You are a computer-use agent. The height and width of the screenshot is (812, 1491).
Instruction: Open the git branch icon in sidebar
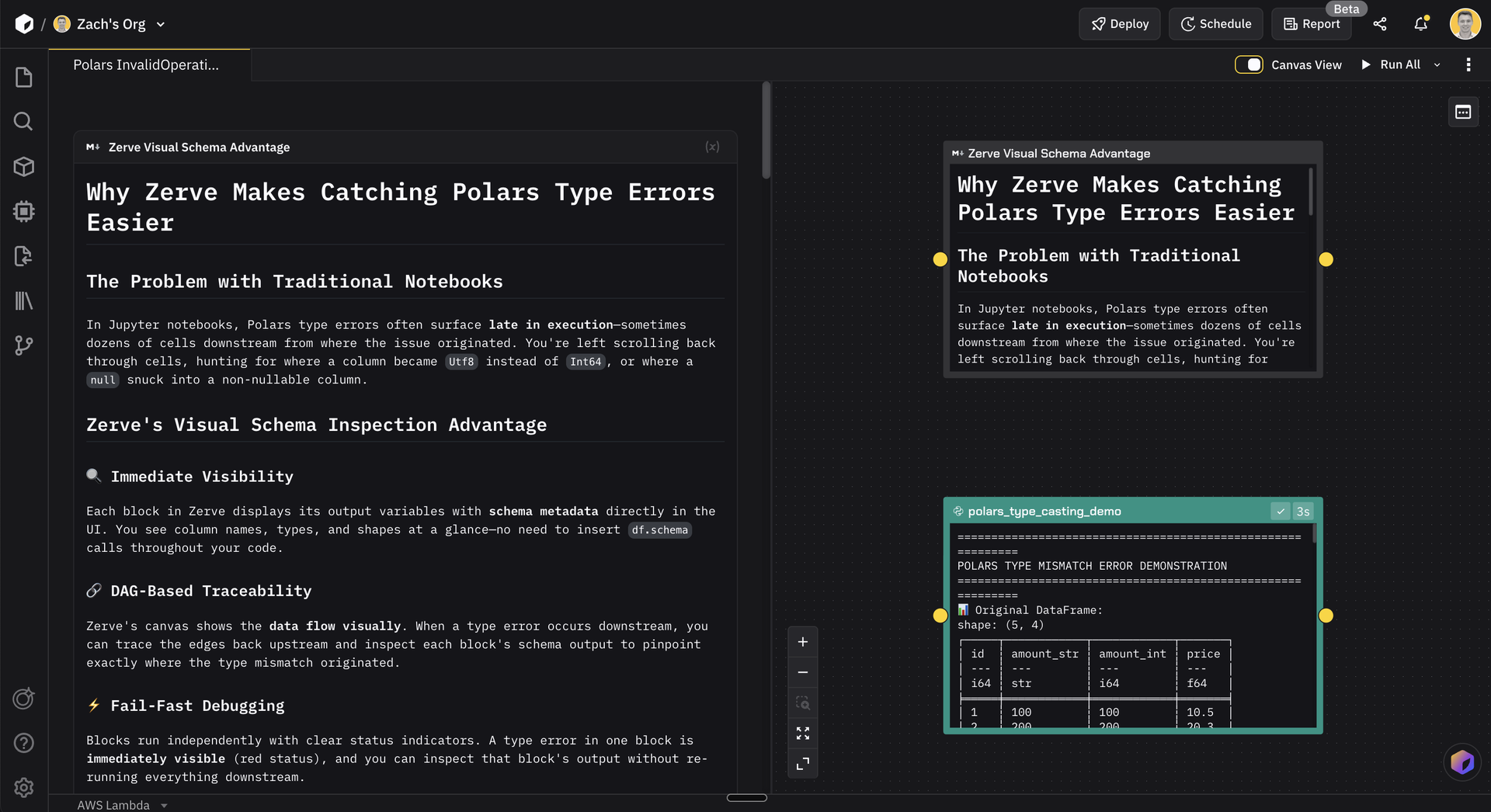[24, 345]
